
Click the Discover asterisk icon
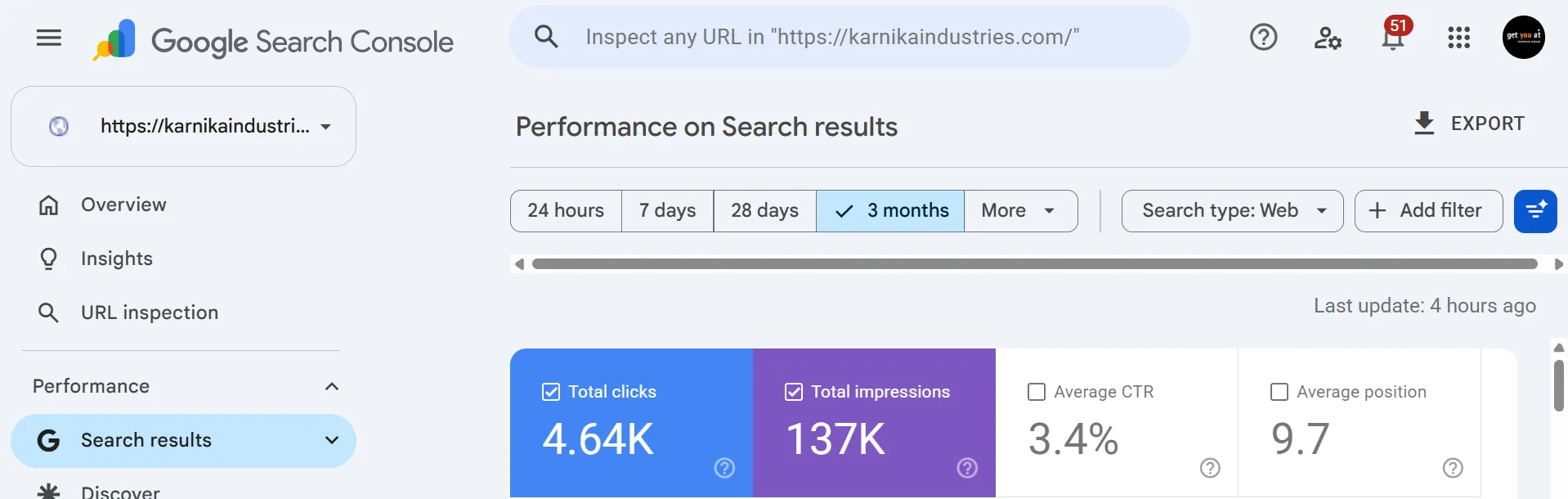[49, 492]
